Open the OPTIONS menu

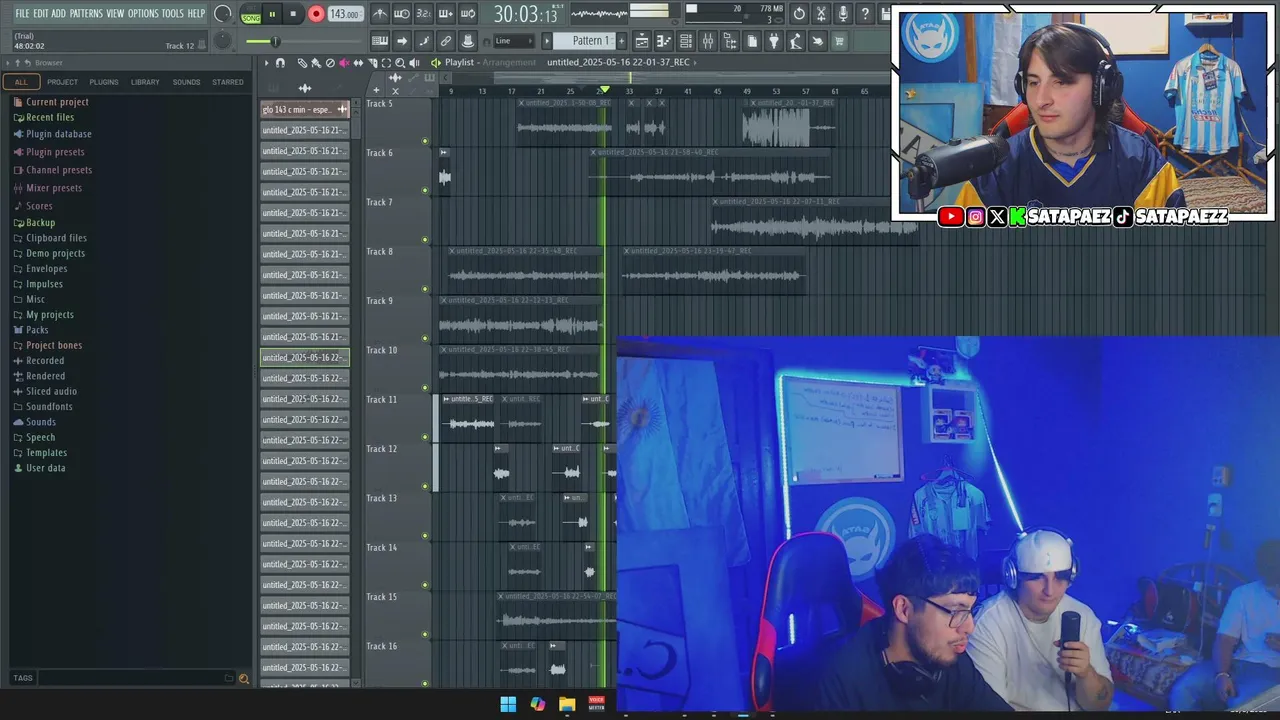(143, 13)
